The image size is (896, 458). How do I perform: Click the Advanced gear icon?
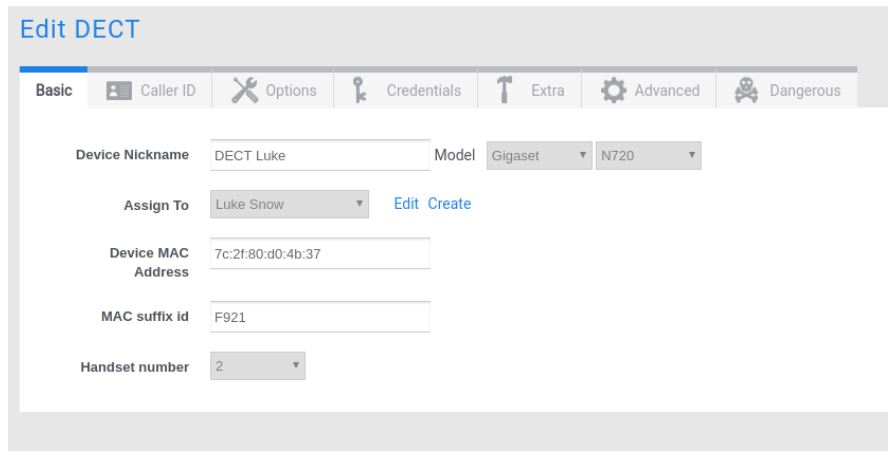[612, 91]
